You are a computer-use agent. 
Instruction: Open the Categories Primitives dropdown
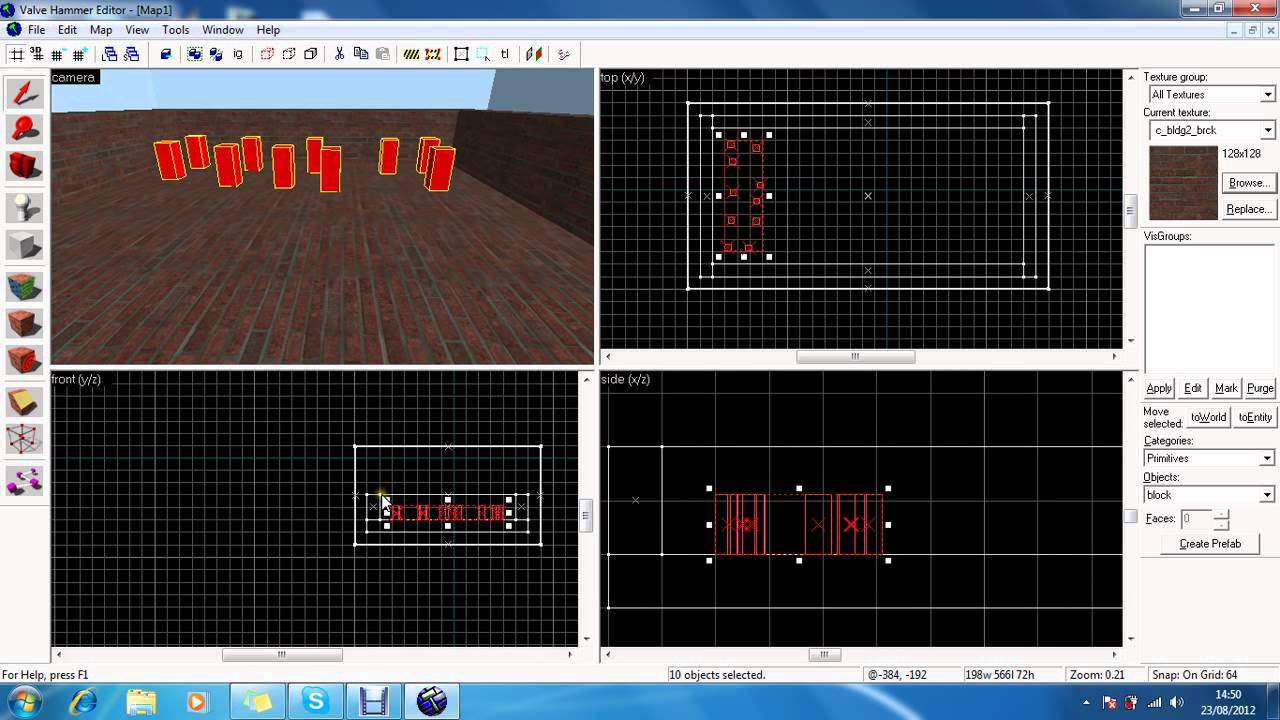pos(1267,458)
